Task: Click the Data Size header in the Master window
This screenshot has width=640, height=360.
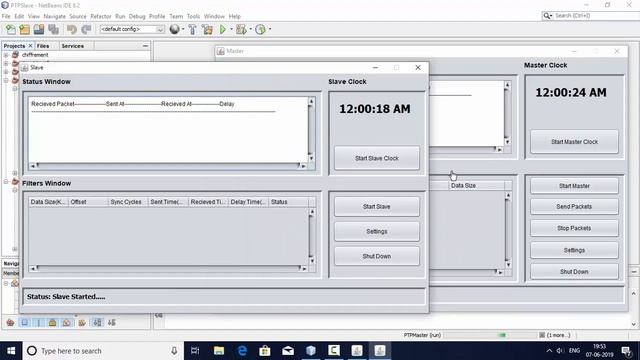Action: click(476, 185)
